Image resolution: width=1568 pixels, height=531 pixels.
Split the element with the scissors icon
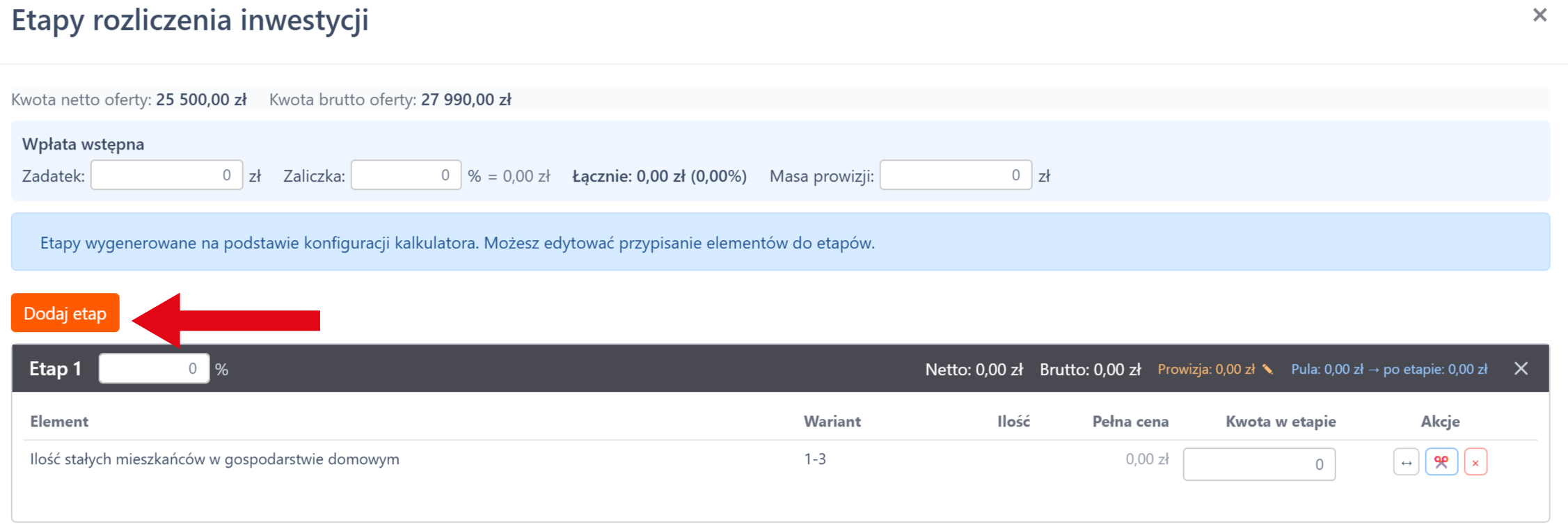click(1441, 463)
